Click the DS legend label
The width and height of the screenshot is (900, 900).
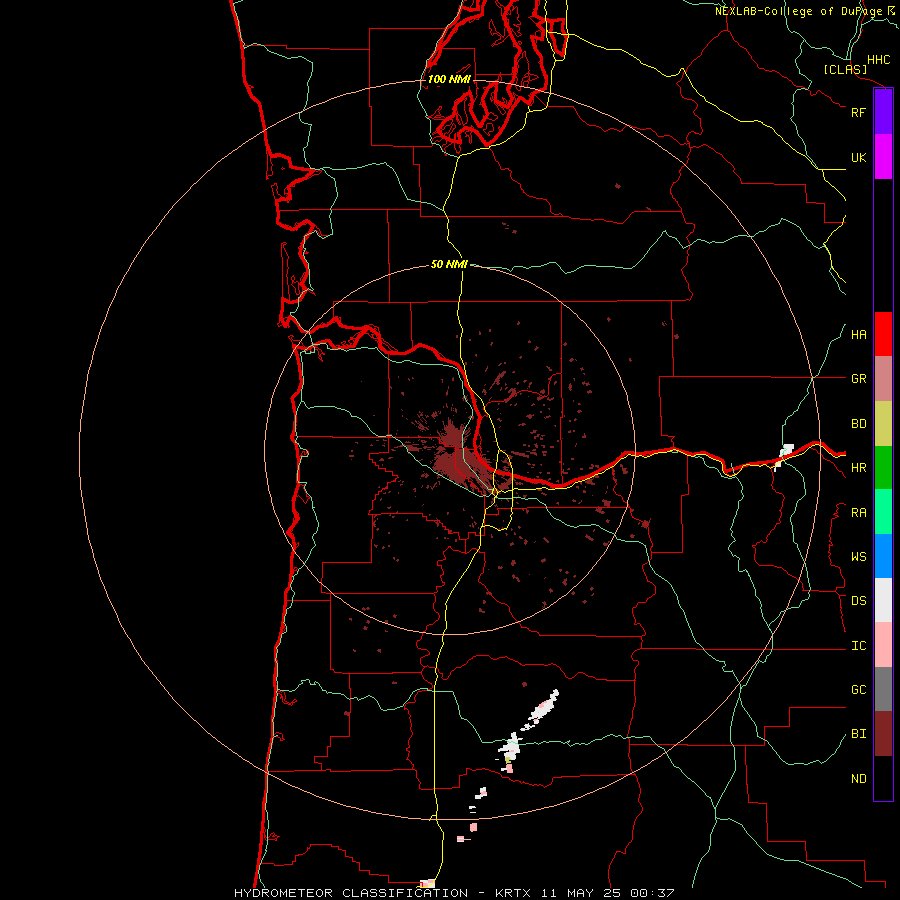[859, 601]
